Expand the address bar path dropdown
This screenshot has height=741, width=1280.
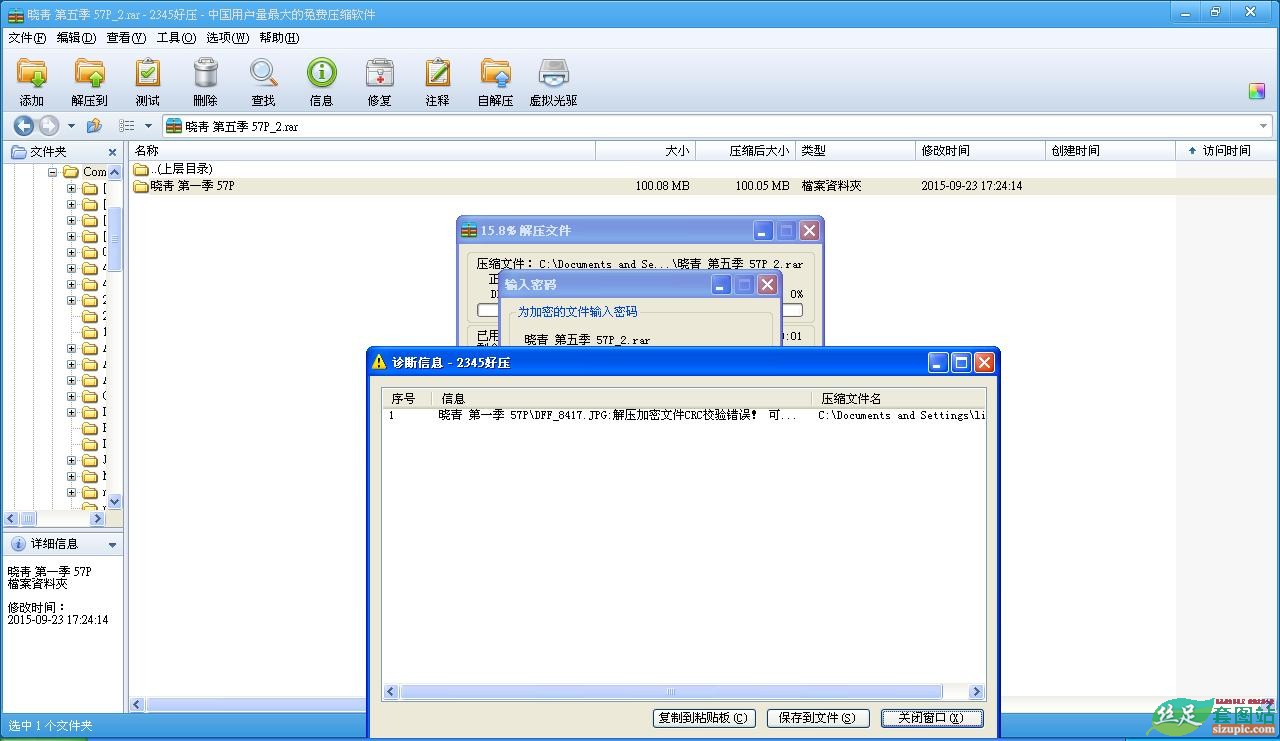[x=1263, y=126]
